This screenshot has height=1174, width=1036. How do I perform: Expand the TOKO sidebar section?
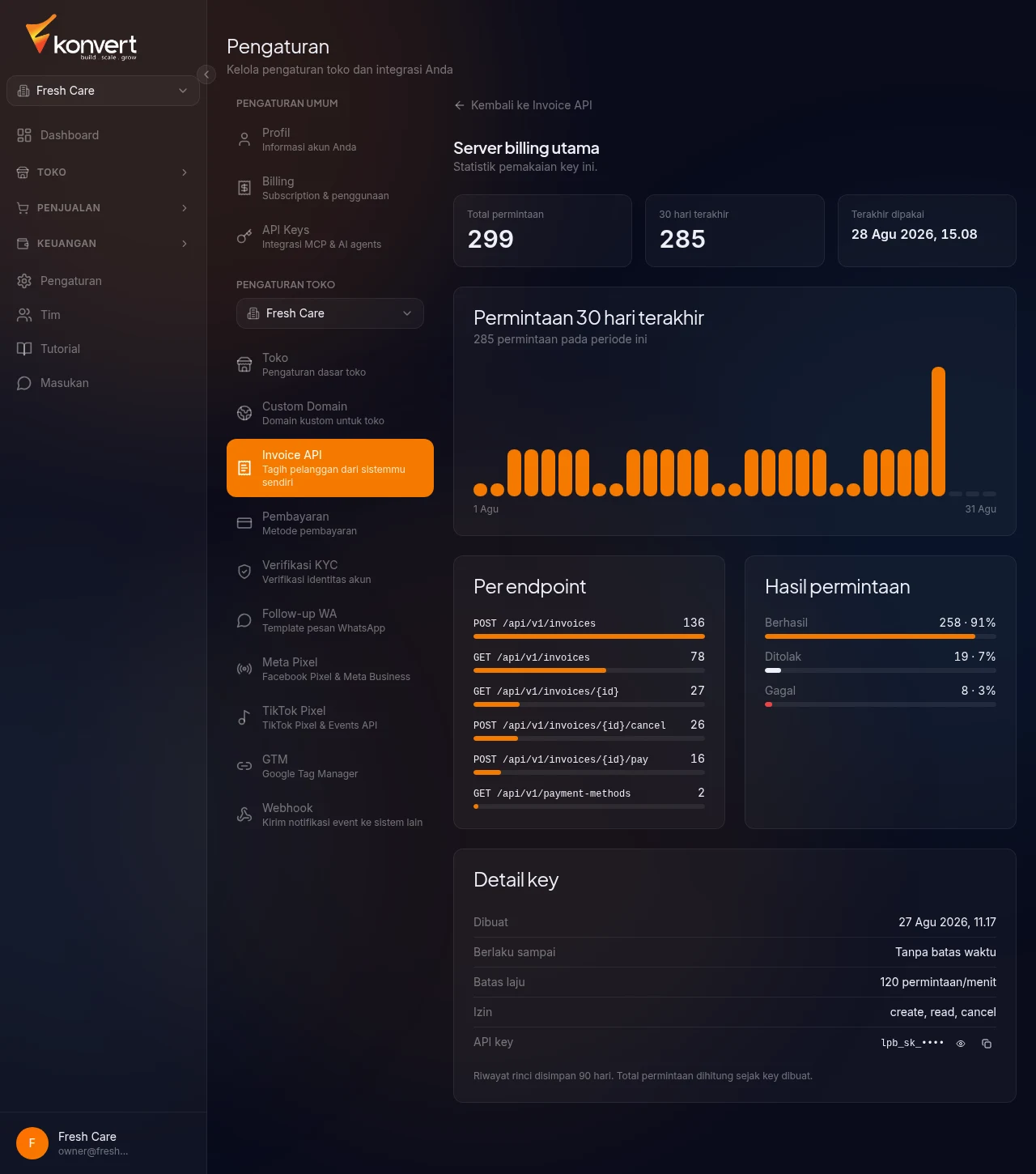coord(103,172)
